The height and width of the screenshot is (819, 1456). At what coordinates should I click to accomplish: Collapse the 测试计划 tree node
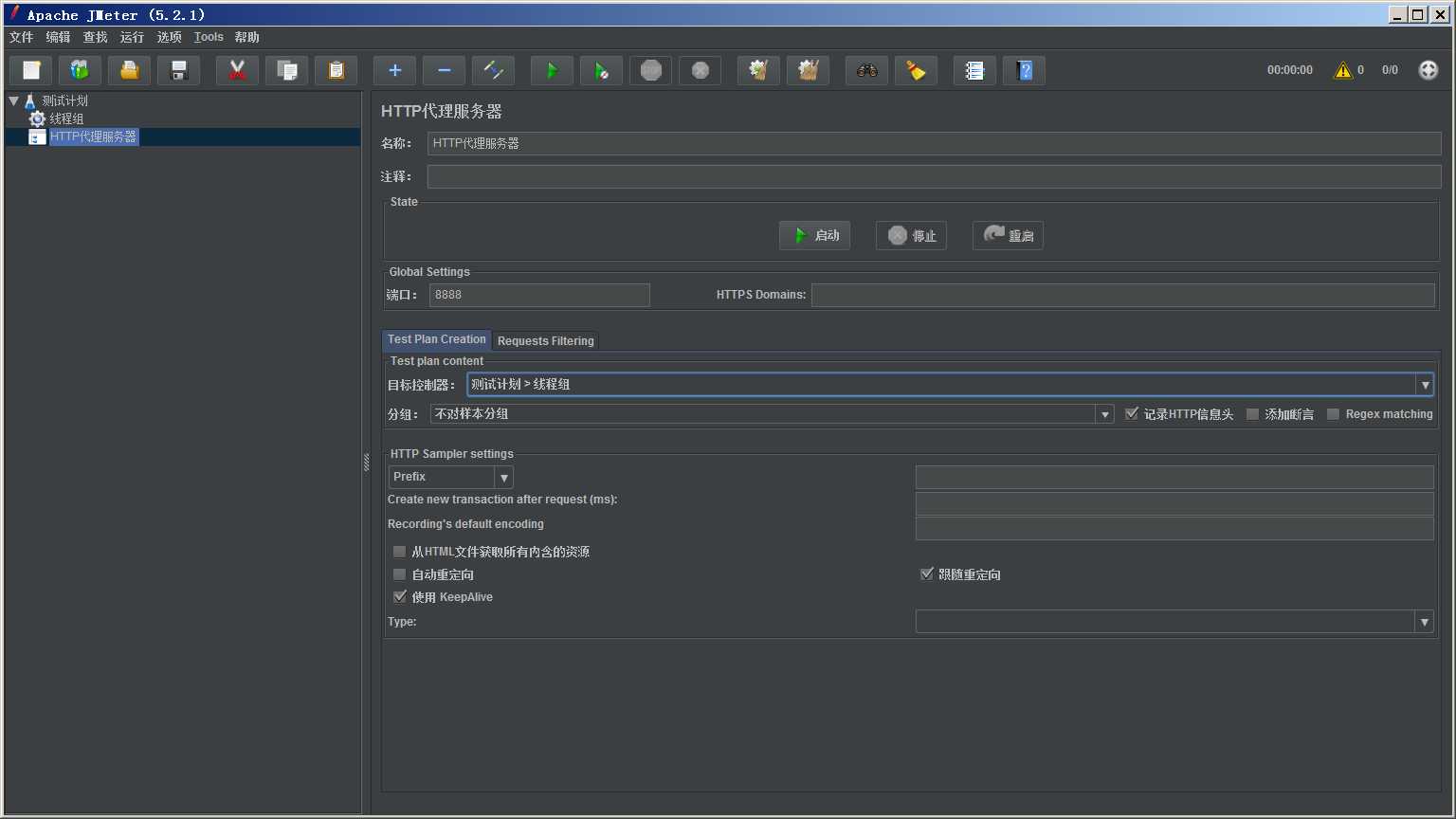(x=13, y=100)
